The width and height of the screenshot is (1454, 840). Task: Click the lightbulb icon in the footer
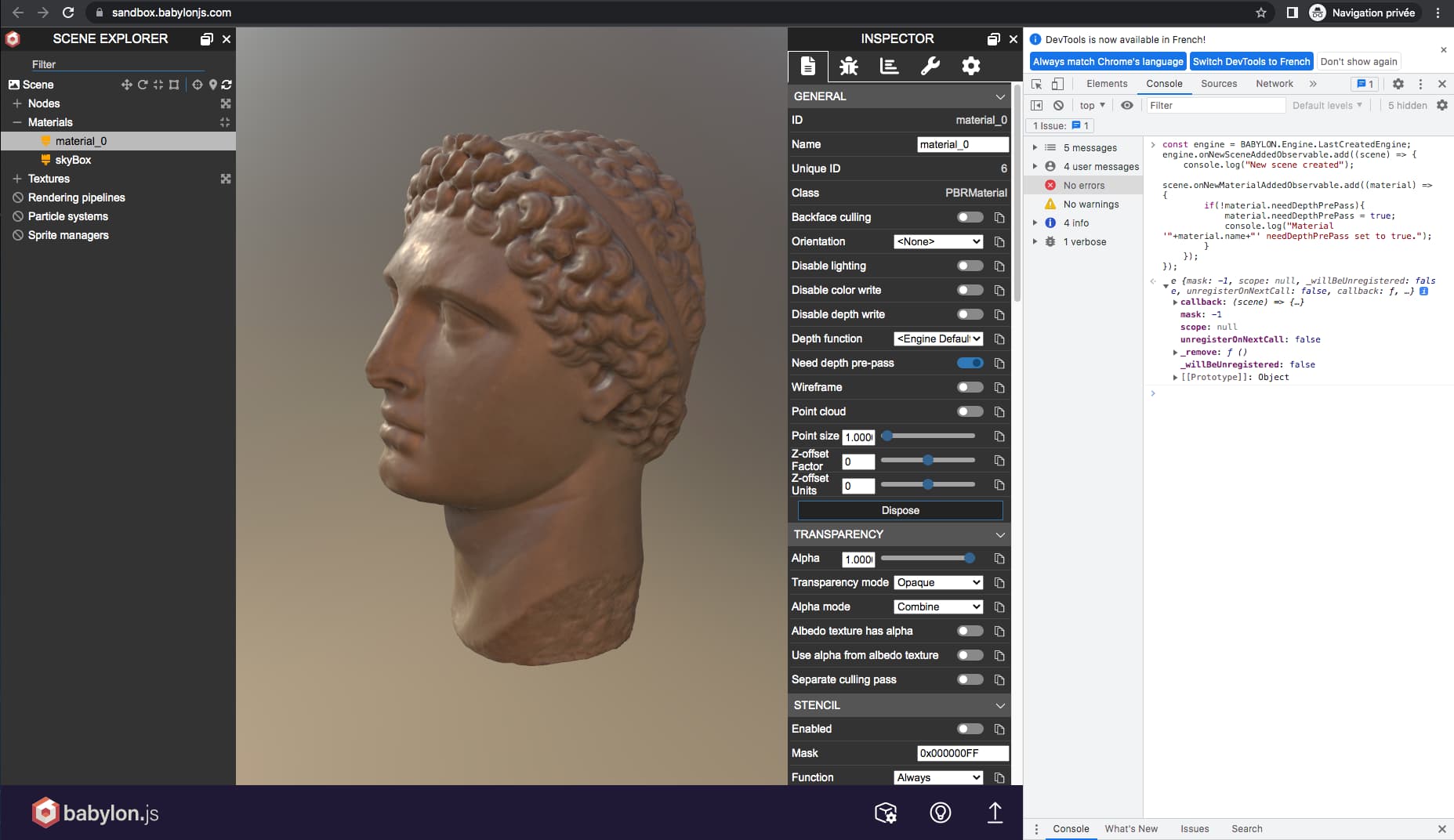point(940,813)
